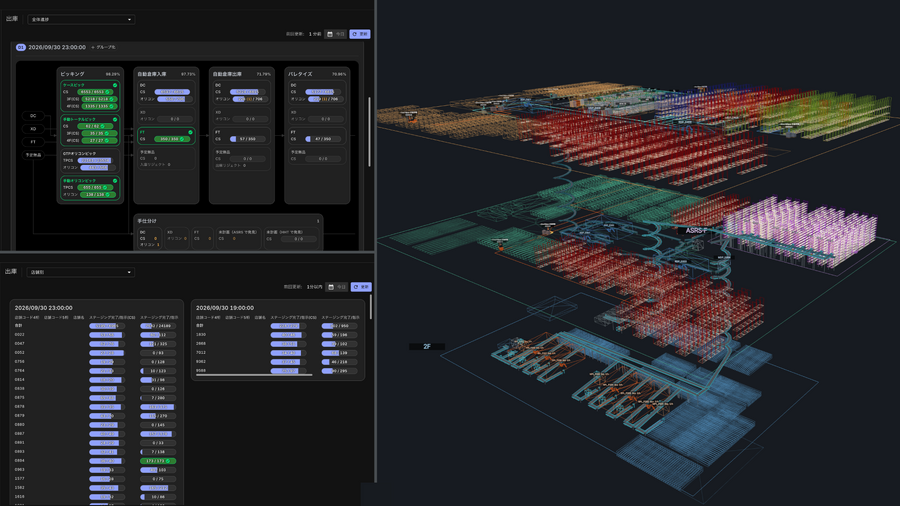Click the 今日 calendar button in 全体進捗 panel
This screenshot has width=900, height=506.
click(x=336, y=34)
